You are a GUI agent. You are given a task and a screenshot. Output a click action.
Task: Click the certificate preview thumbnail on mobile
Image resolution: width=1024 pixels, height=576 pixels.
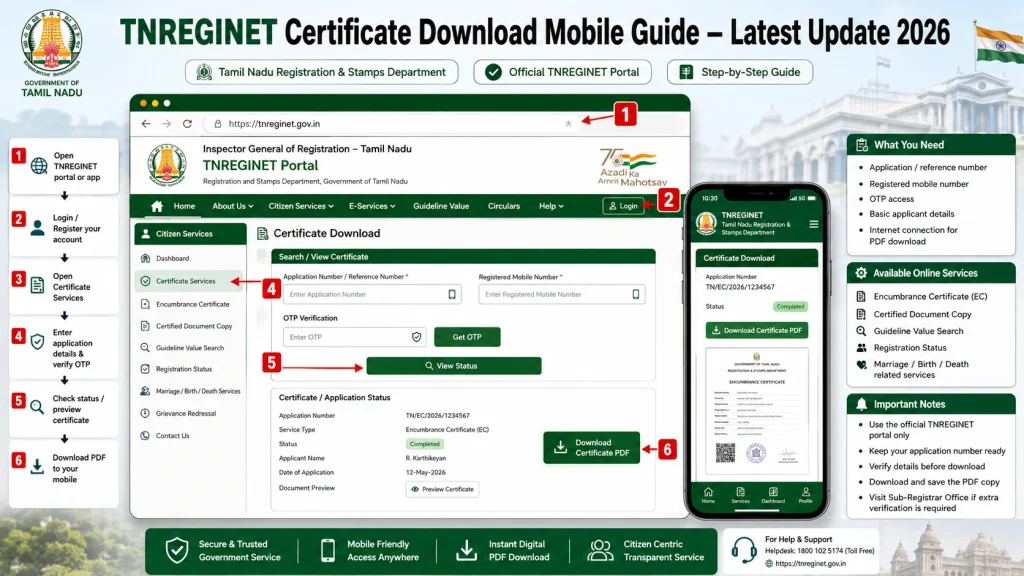coord(757,411)
